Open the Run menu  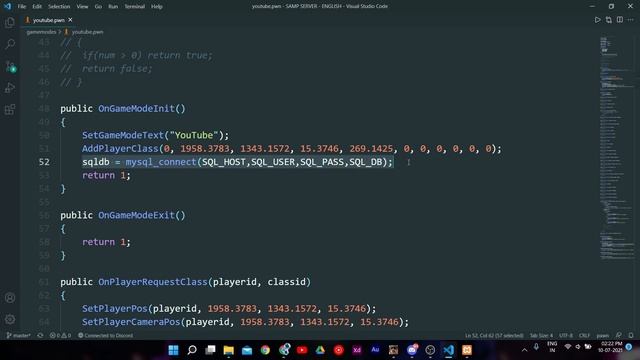pyautogui.click(x=113, y=6)
